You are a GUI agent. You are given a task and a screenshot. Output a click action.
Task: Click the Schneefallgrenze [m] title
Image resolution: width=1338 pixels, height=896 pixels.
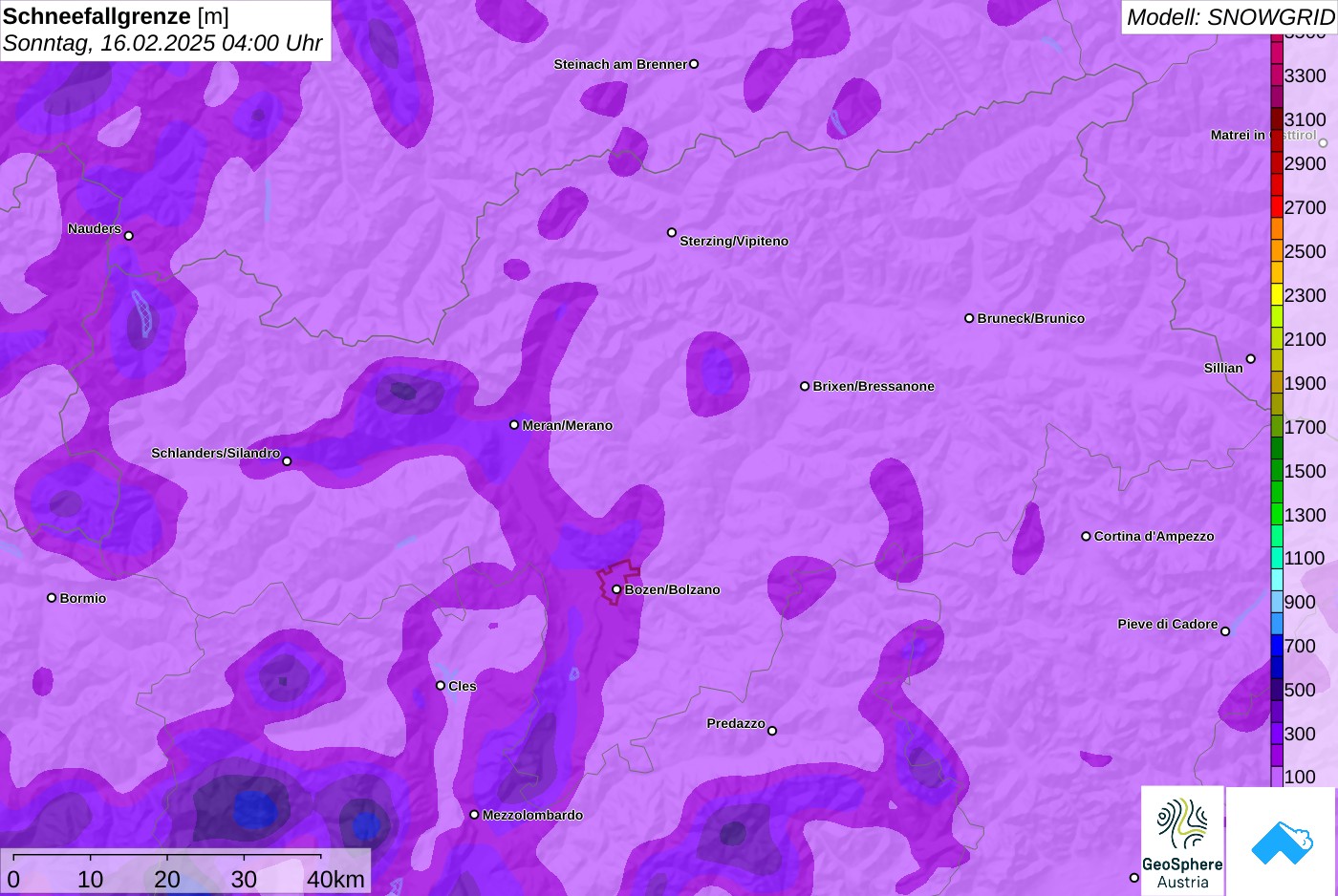pos(117,16)
